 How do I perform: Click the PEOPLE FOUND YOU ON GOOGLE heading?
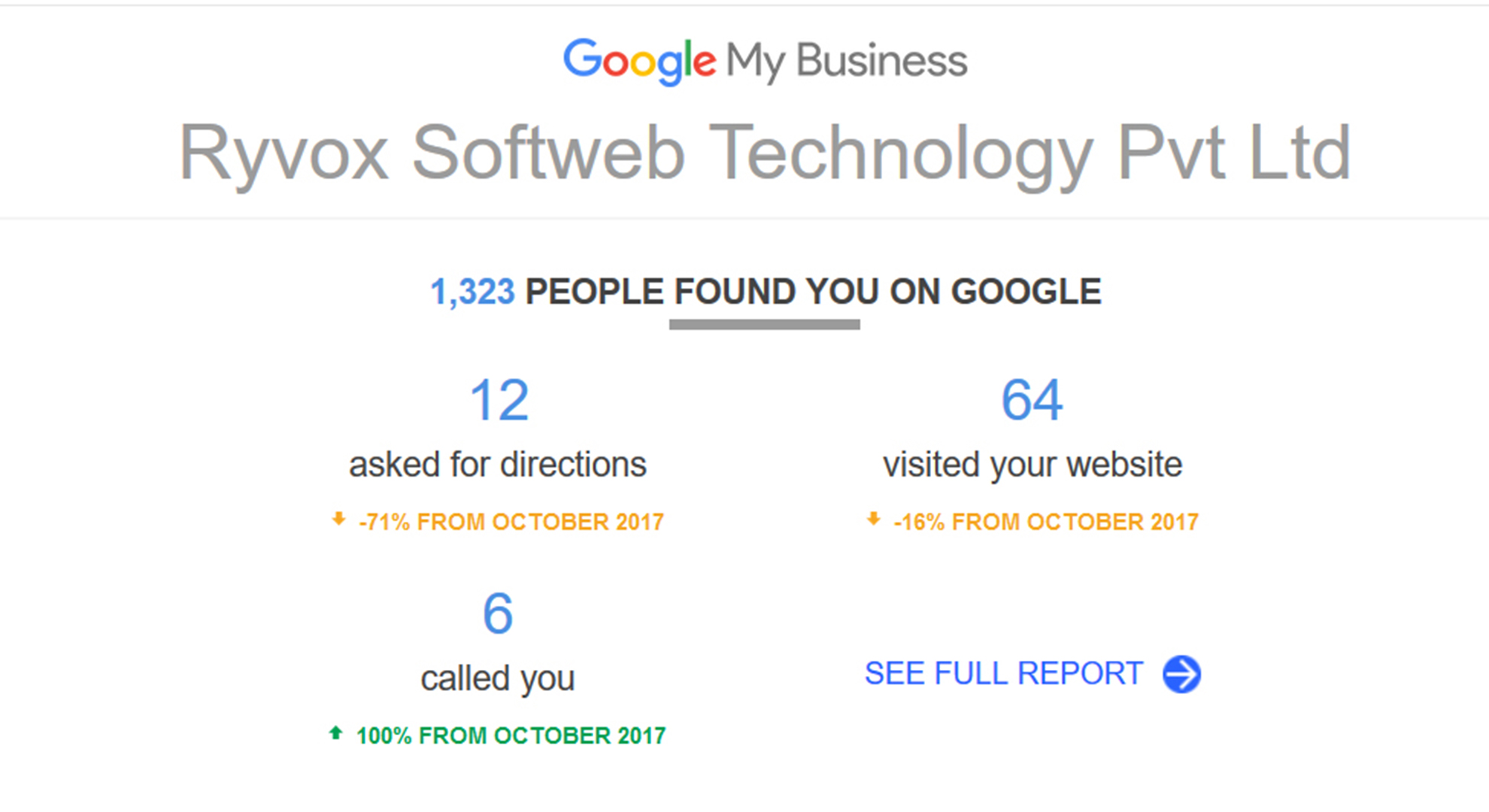pyautogui.click(x=813, y=292)
